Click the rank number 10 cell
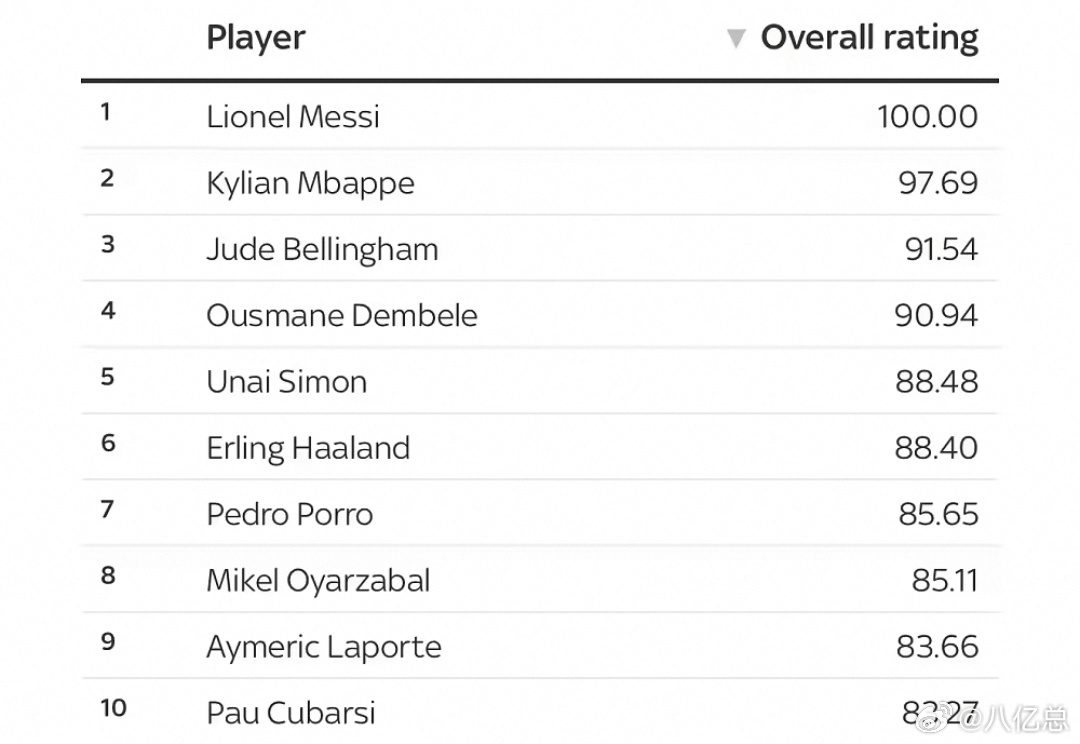1080x744 pixels. click(114, 708)
